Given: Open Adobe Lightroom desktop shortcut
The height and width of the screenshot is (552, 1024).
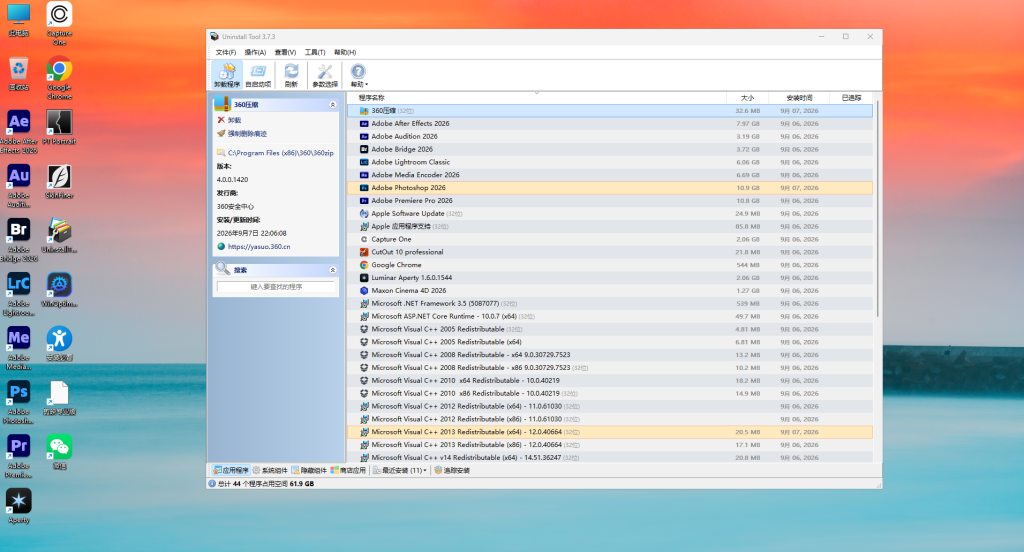Looking at the screenshot, I should pos(18,295).
